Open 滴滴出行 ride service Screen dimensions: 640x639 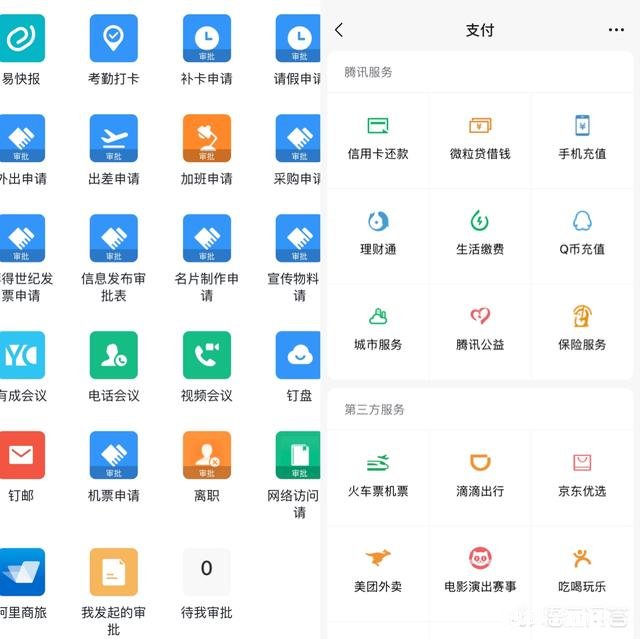tap(480, 477)
